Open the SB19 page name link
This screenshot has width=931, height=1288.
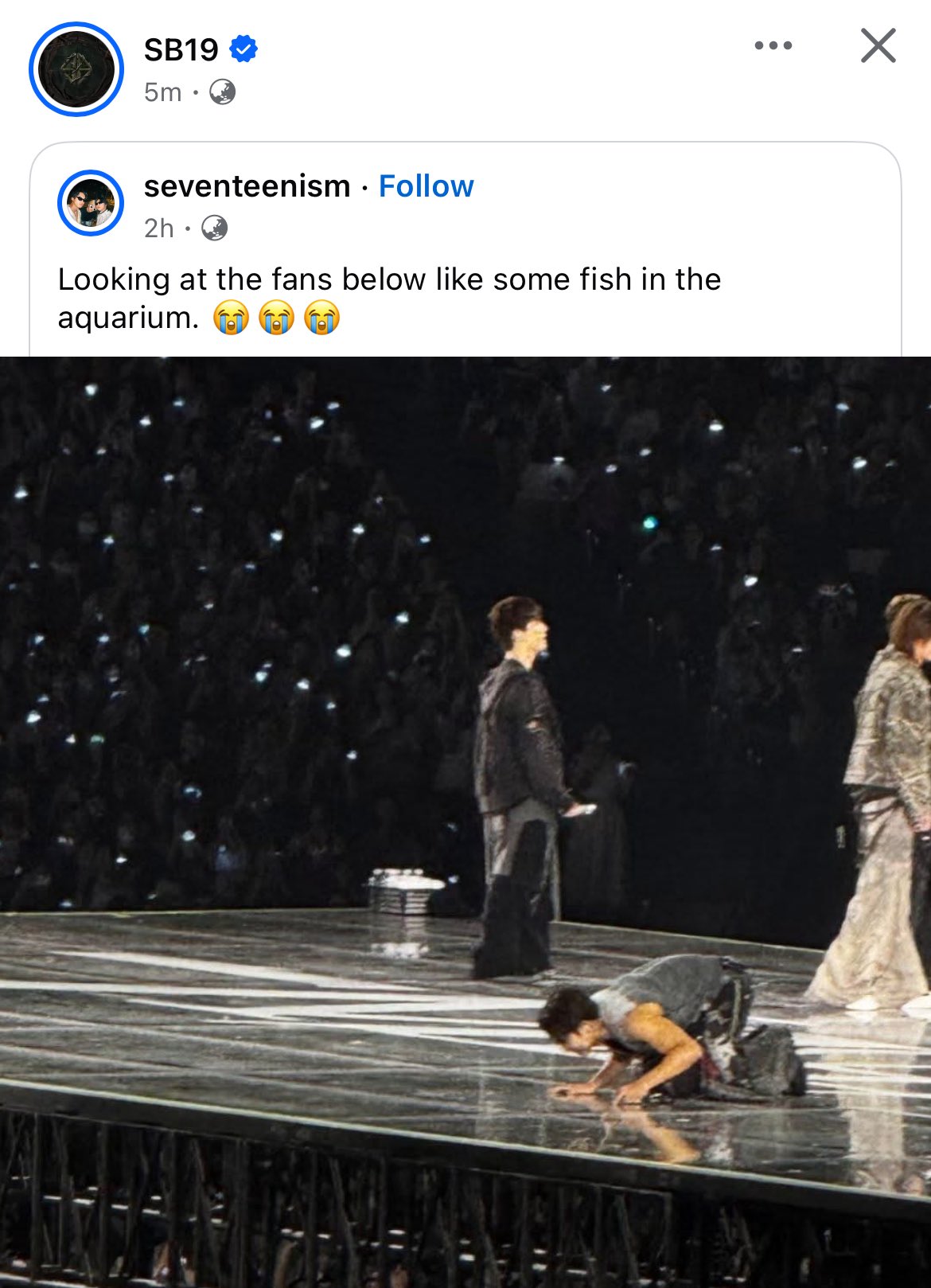[181, 49]
